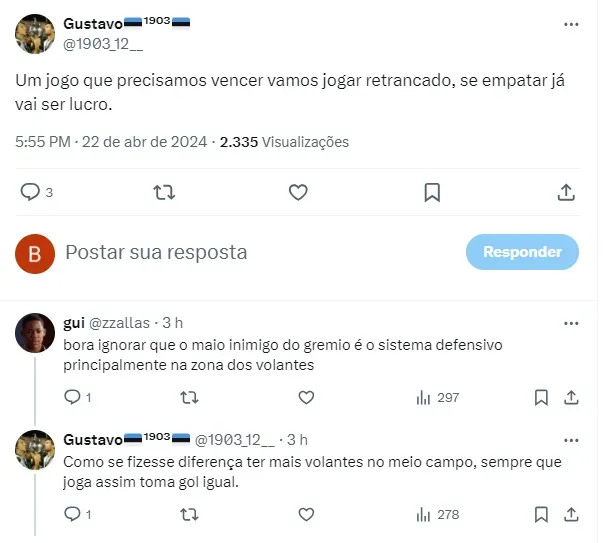
Task: Open Gustavo's profile picture on main tweet
Action: point(35,33)
